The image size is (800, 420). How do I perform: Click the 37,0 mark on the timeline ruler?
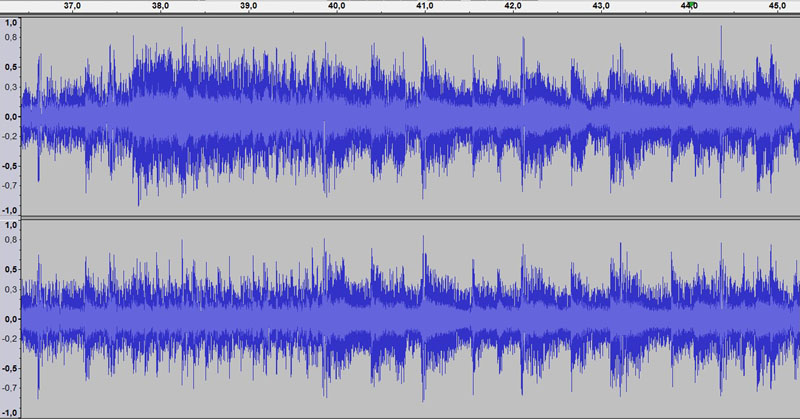(72, 6)
